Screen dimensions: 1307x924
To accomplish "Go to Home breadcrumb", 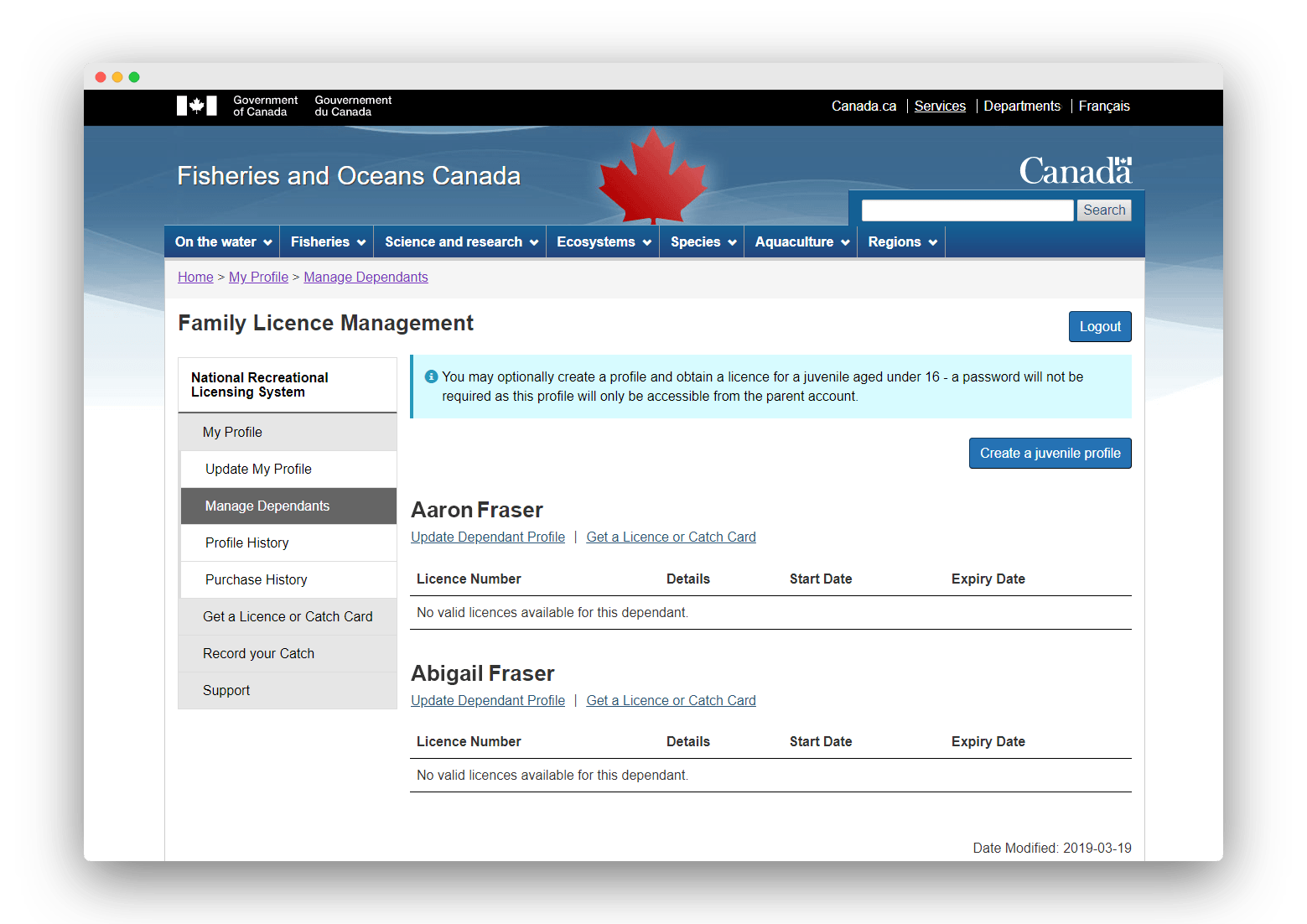I will (x=195, y=277).
